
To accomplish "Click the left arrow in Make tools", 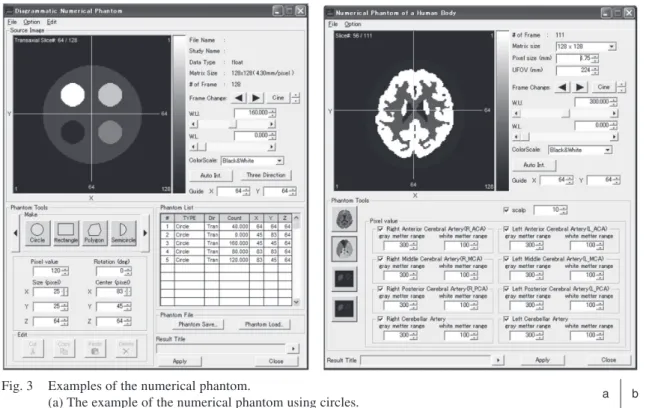I will coord(16,233).
